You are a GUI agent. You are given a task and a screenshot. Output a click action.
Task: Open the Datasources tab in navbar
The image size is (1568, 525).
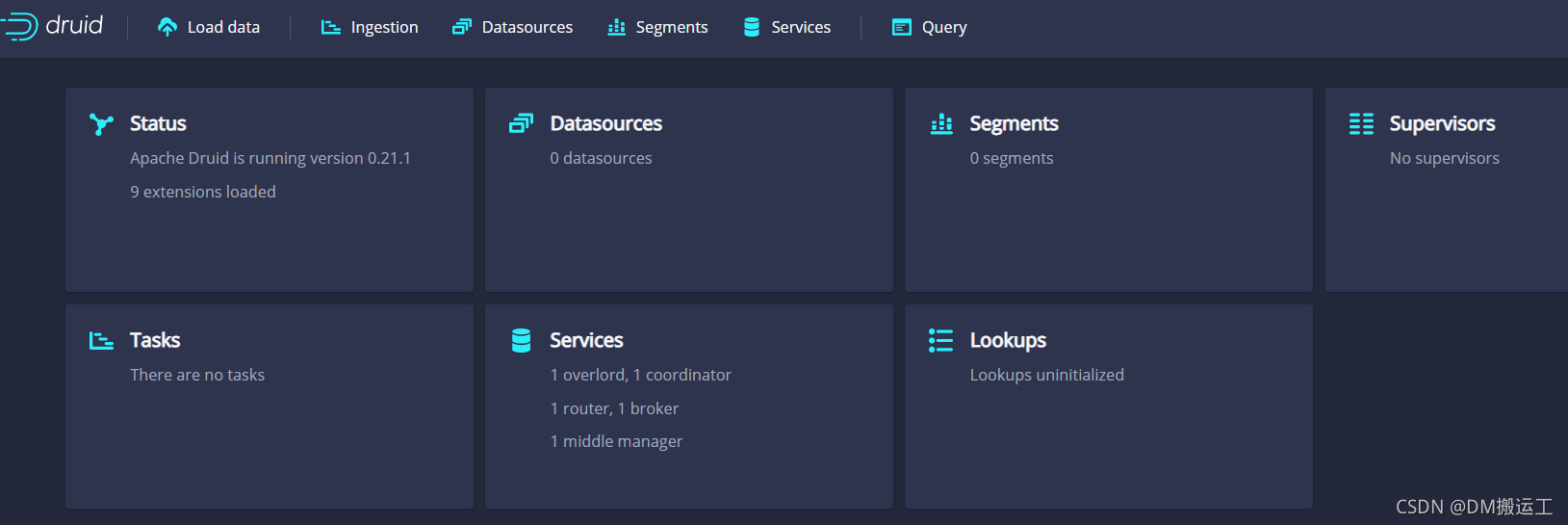[513, 27]
